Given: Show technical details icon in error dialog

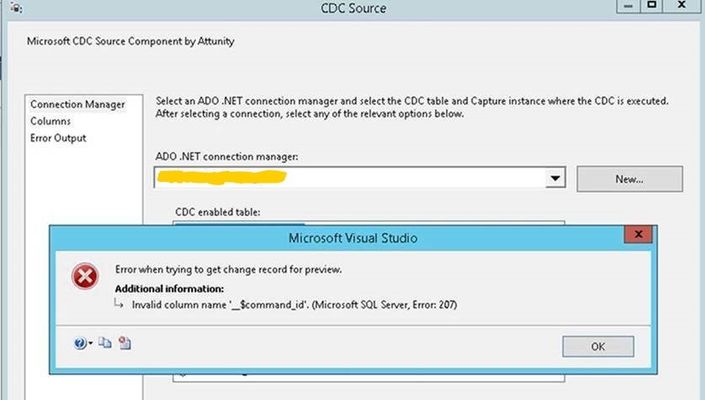Looking at the screenshot, I should (x=125, y=343).
